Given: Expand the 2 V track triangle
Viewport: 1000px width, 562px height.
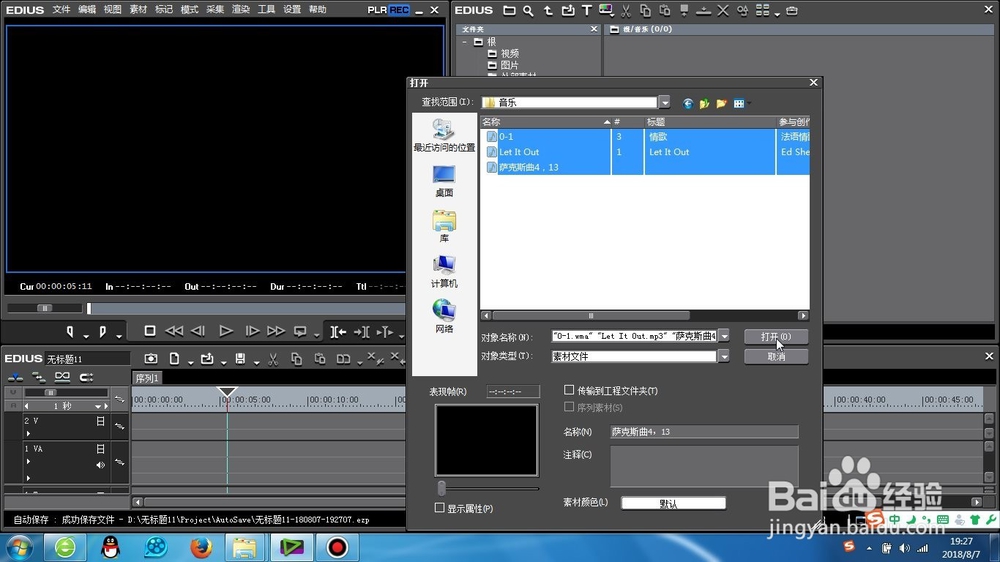Looking at the screenshot, I should tap(28, 433).
